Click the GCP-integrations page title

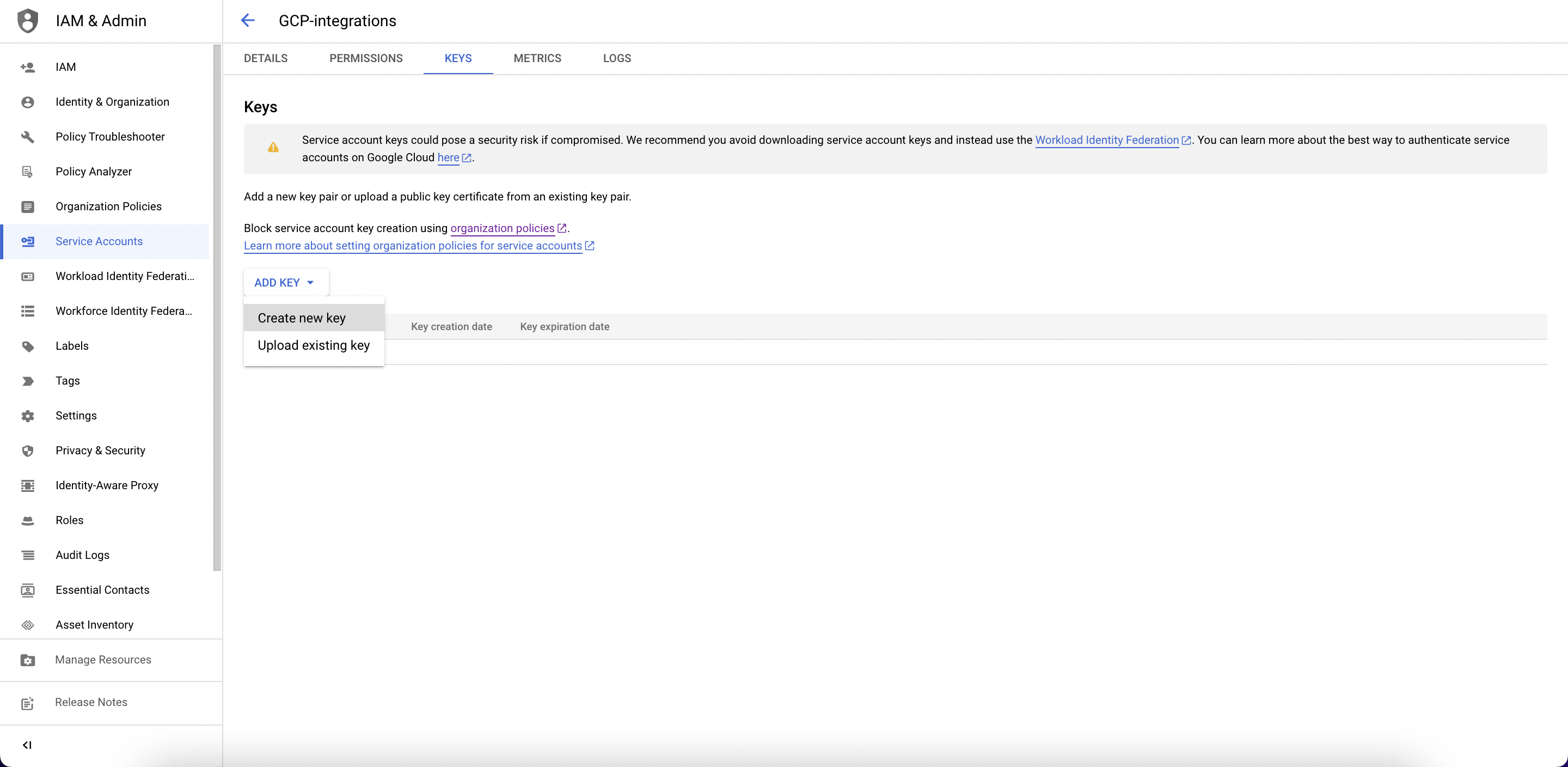(337, 21)
